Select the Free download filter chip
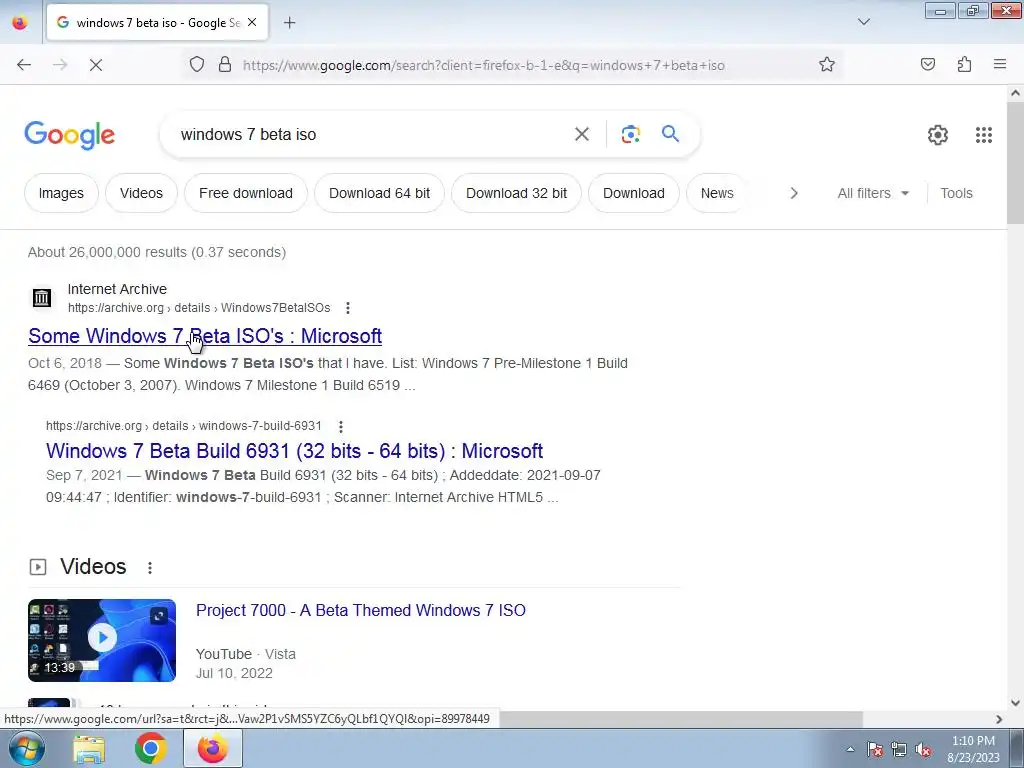1024x768 pixels. coord(246,193)
